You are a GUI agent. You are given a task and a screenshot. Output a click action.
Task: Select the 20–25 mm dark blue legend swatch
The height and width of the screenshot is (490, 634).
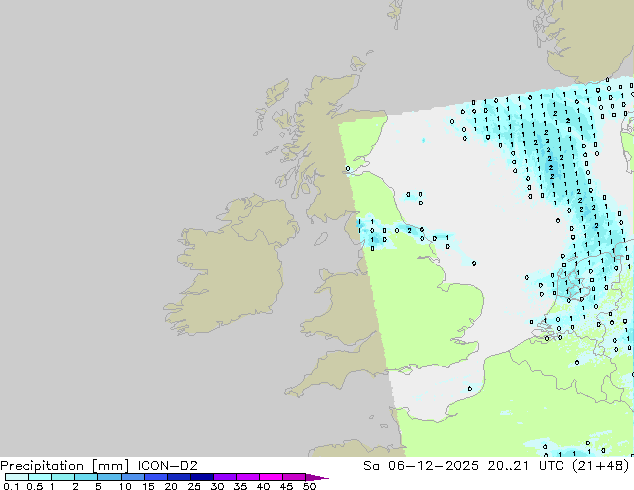pos(179,477)
